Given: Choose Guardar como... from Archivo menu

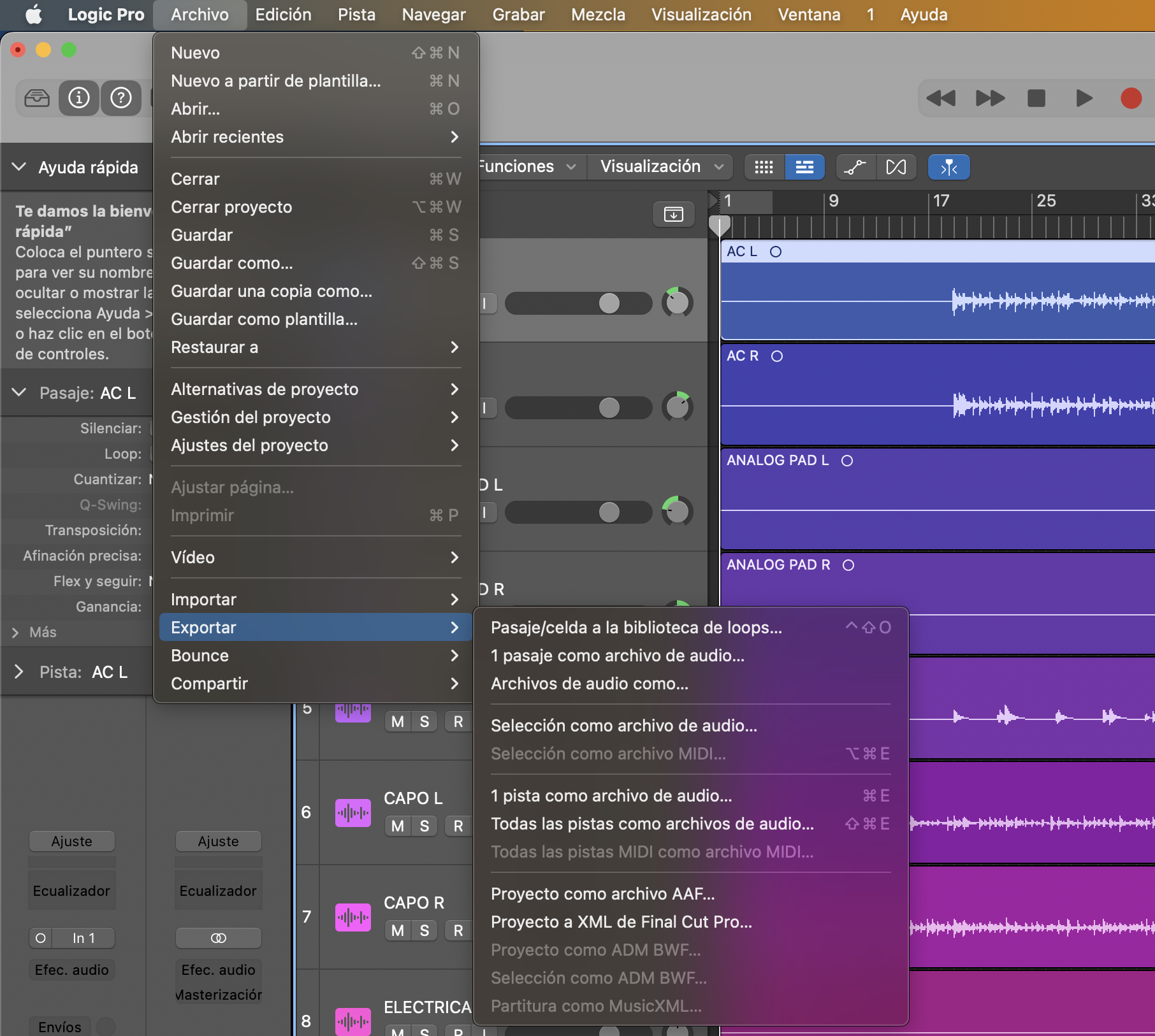Looking at the screenshot, I should pos(316,263).
